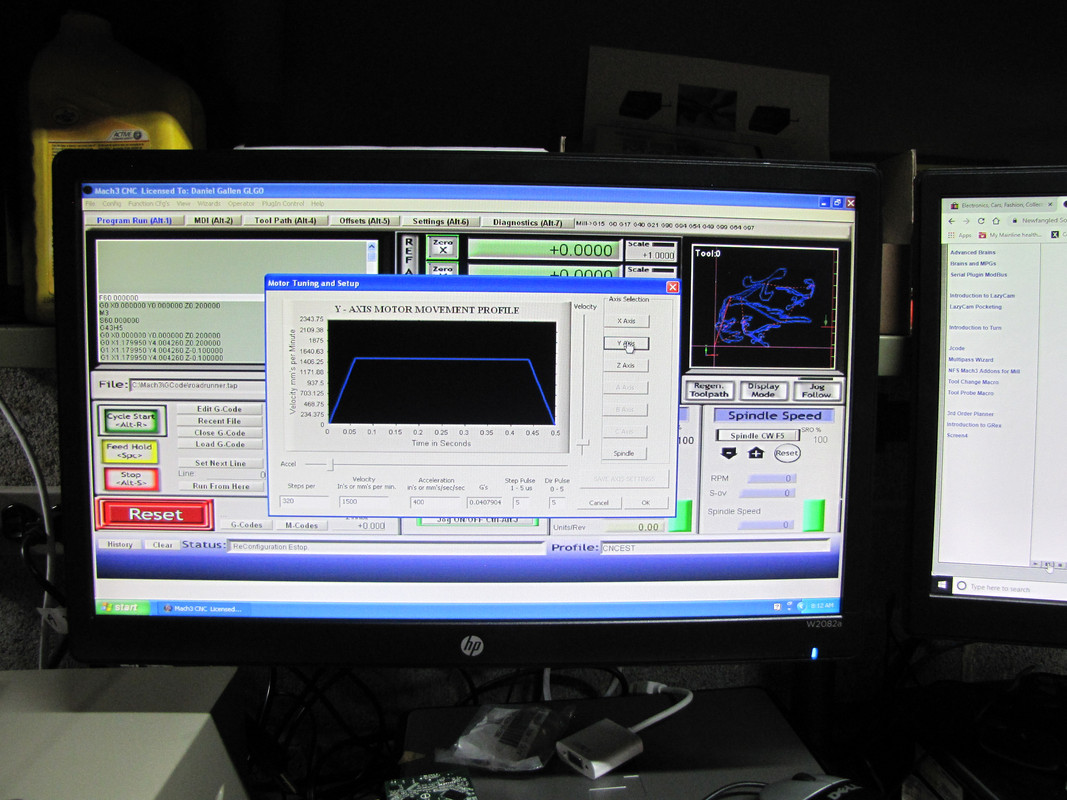This screenshot has height=800, width=1067.
Task: Click the Accel horizontal slider handle
Action: pos(331,465)
